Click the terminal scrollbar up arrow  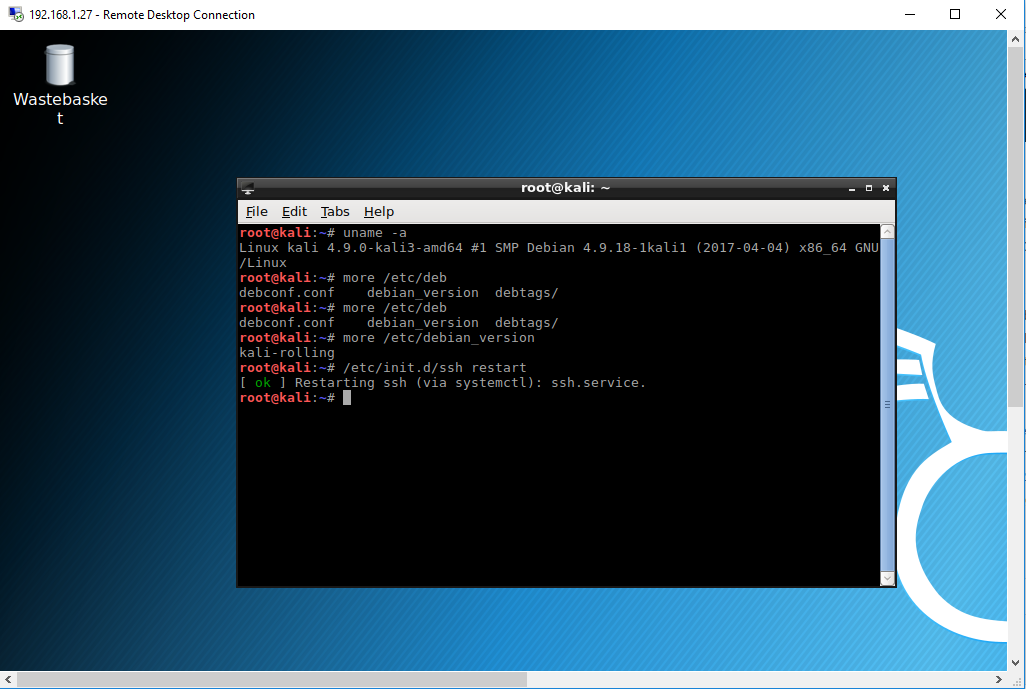[887, 232]
